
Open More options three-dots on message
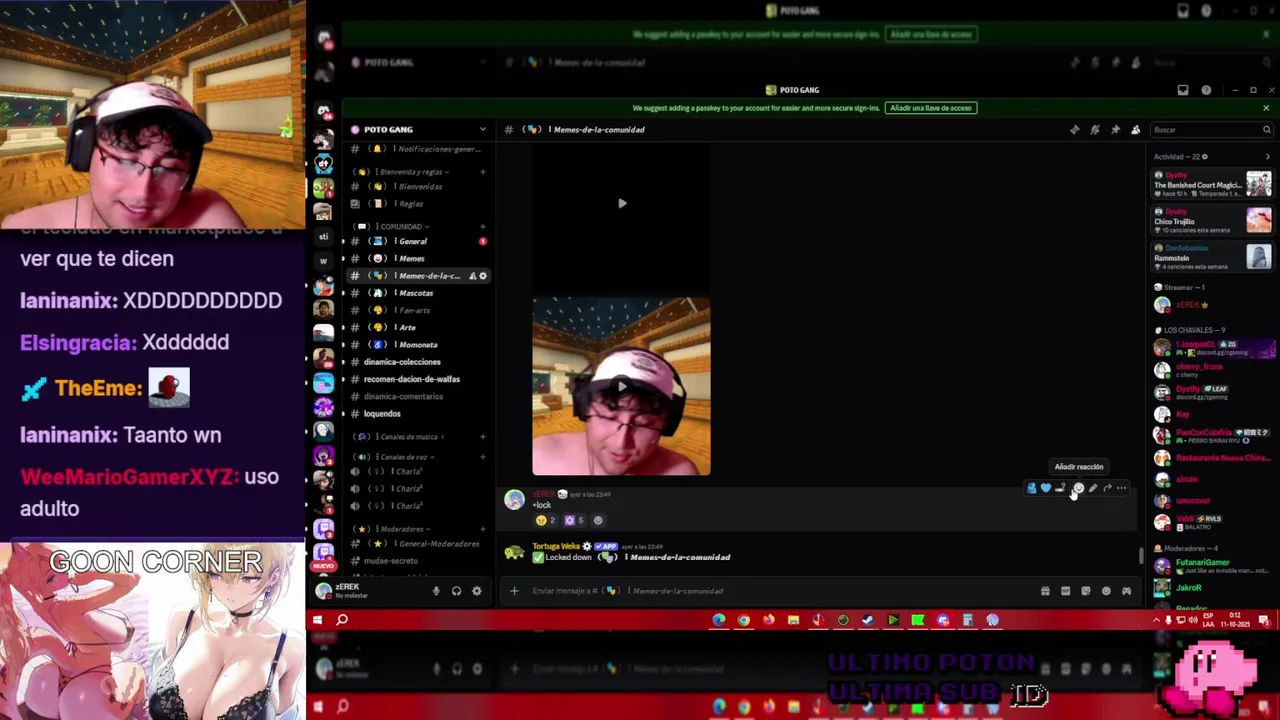1122,488
